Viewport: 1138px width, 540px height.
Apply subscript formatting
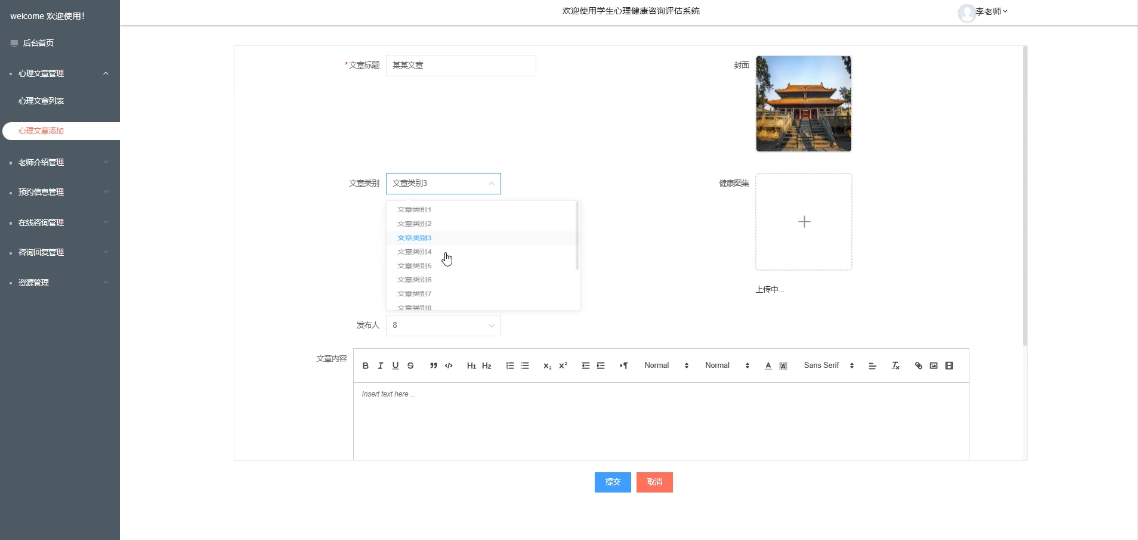coord(547,366)
